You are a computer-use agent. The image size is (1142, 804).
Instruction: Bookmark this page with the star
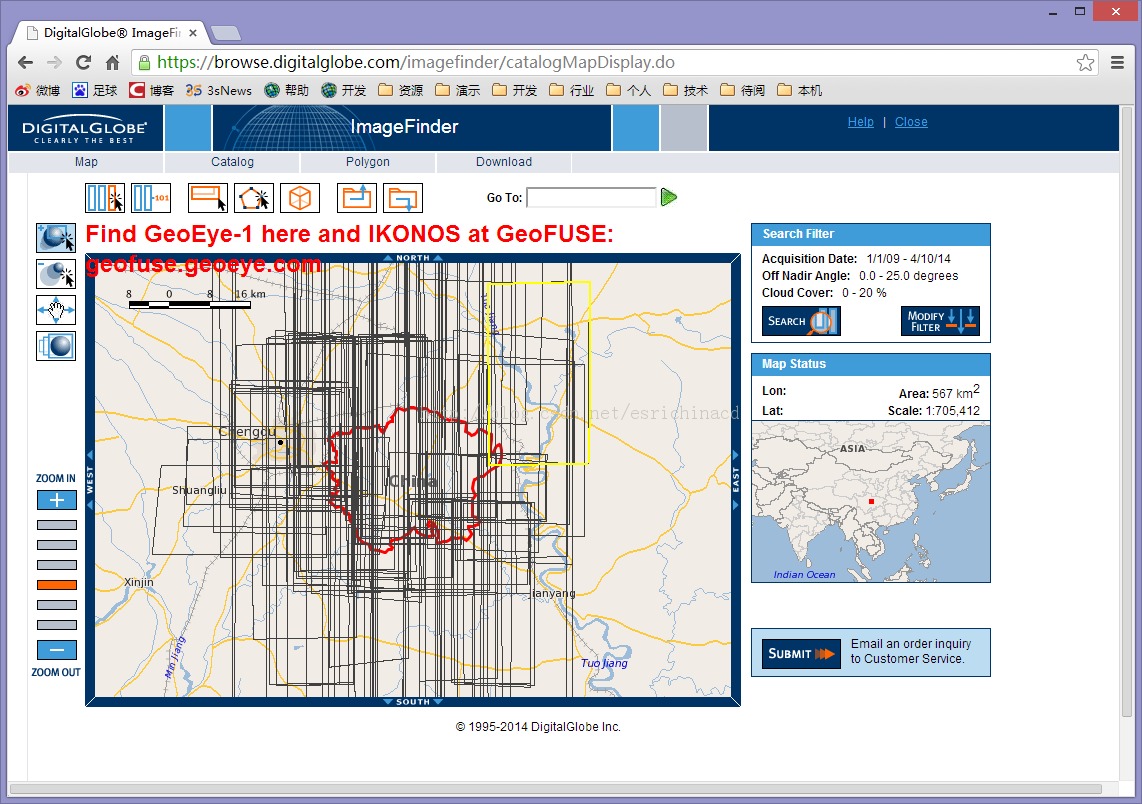click(1085, 63)
